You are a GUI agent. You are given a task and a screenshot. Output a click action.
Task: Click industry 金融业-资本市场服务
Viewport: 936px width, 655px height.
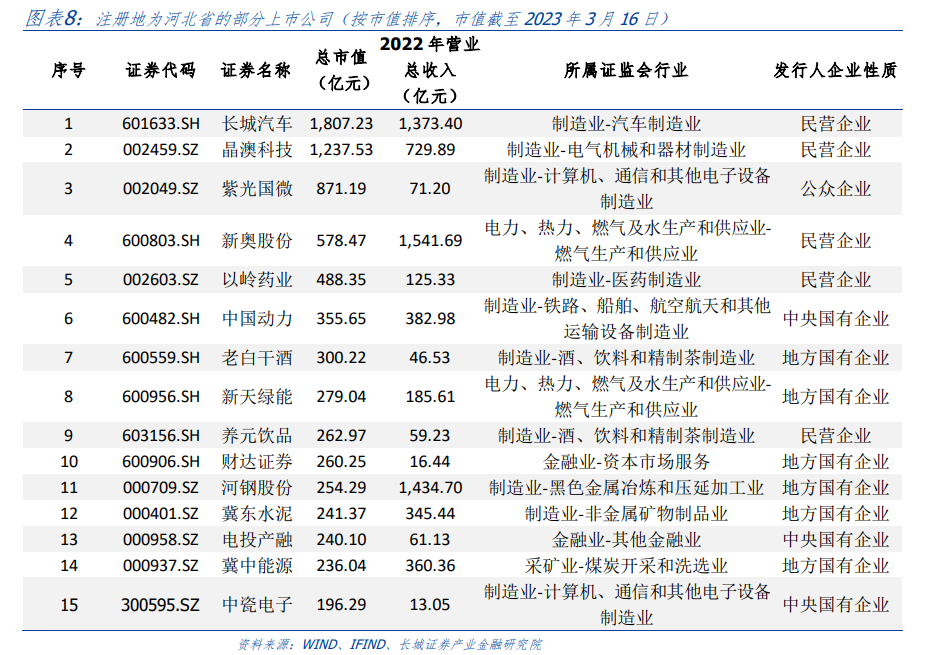point(626,462)
